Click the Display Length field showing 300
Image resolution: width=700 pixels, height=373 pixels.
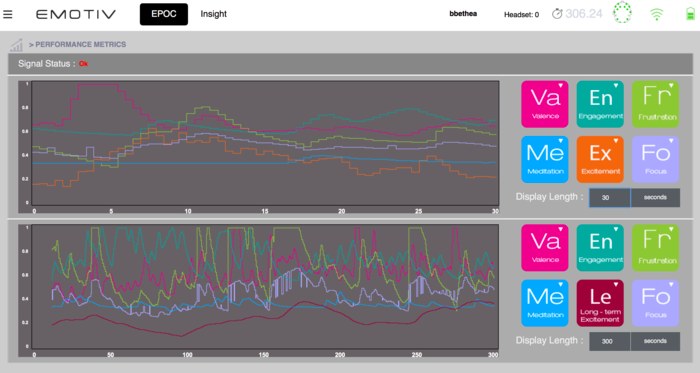tap(610, 341)
